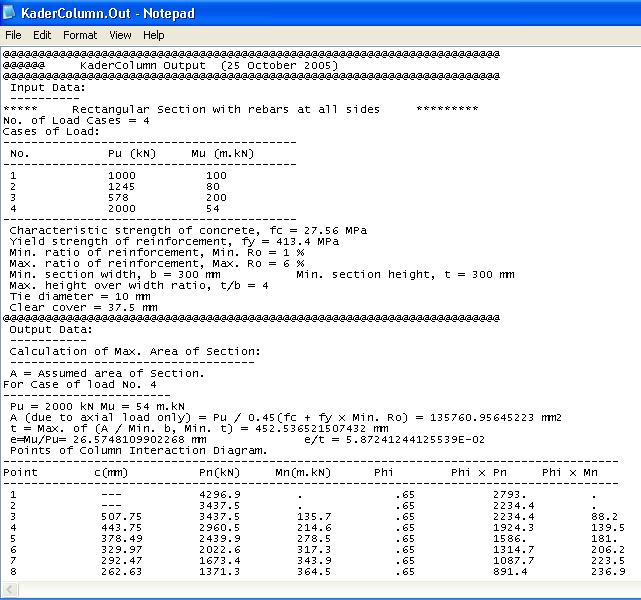Click the Notepad icon in the title bar
Viewport: 641px width, 600px height.
point(11,13)
